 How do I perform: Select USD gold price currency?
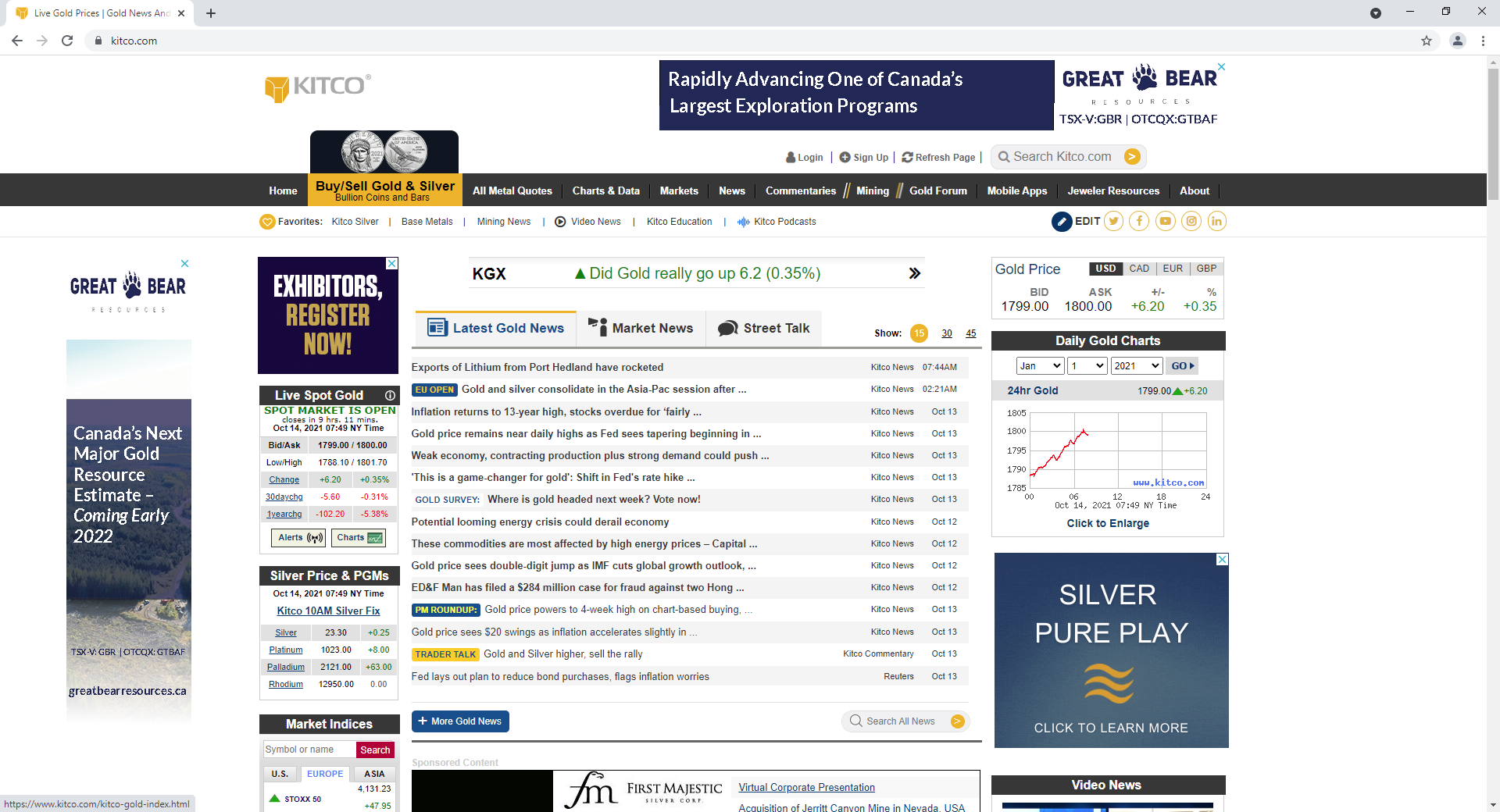click(x=1105, y=269)
